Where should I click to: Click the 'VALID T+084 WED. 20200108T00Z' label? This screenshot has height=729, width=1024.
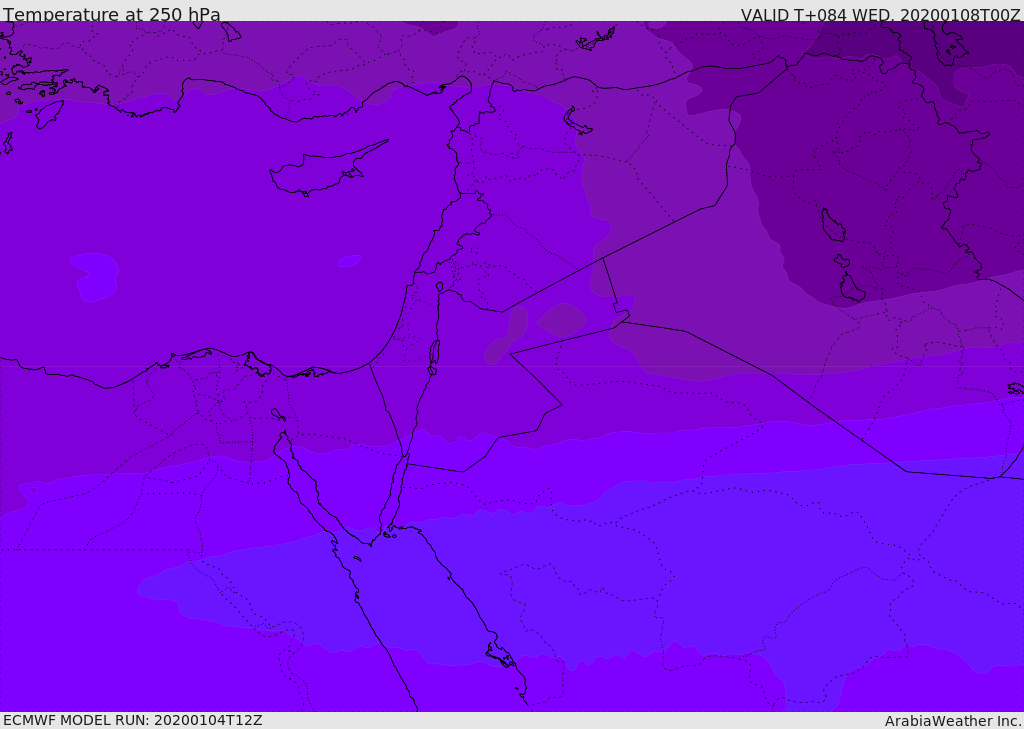pos(880,14)
